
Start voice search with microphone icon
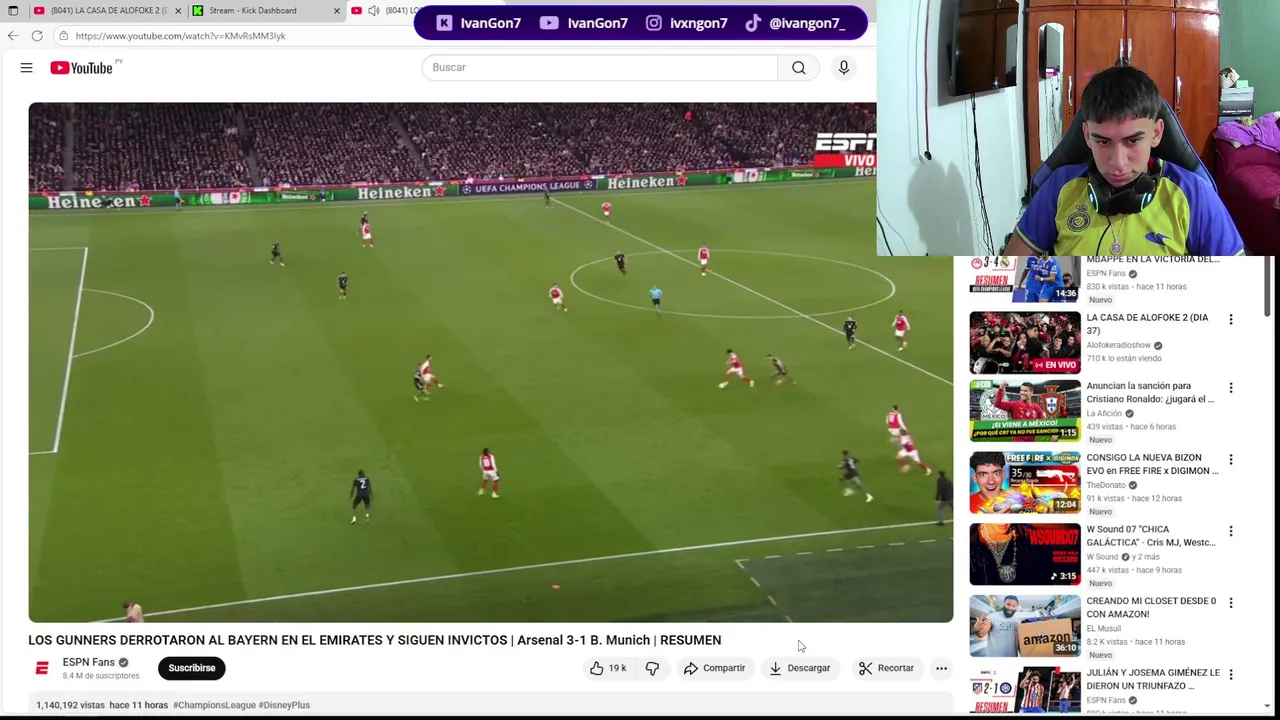pyautogui.click(x=843, y=67)
